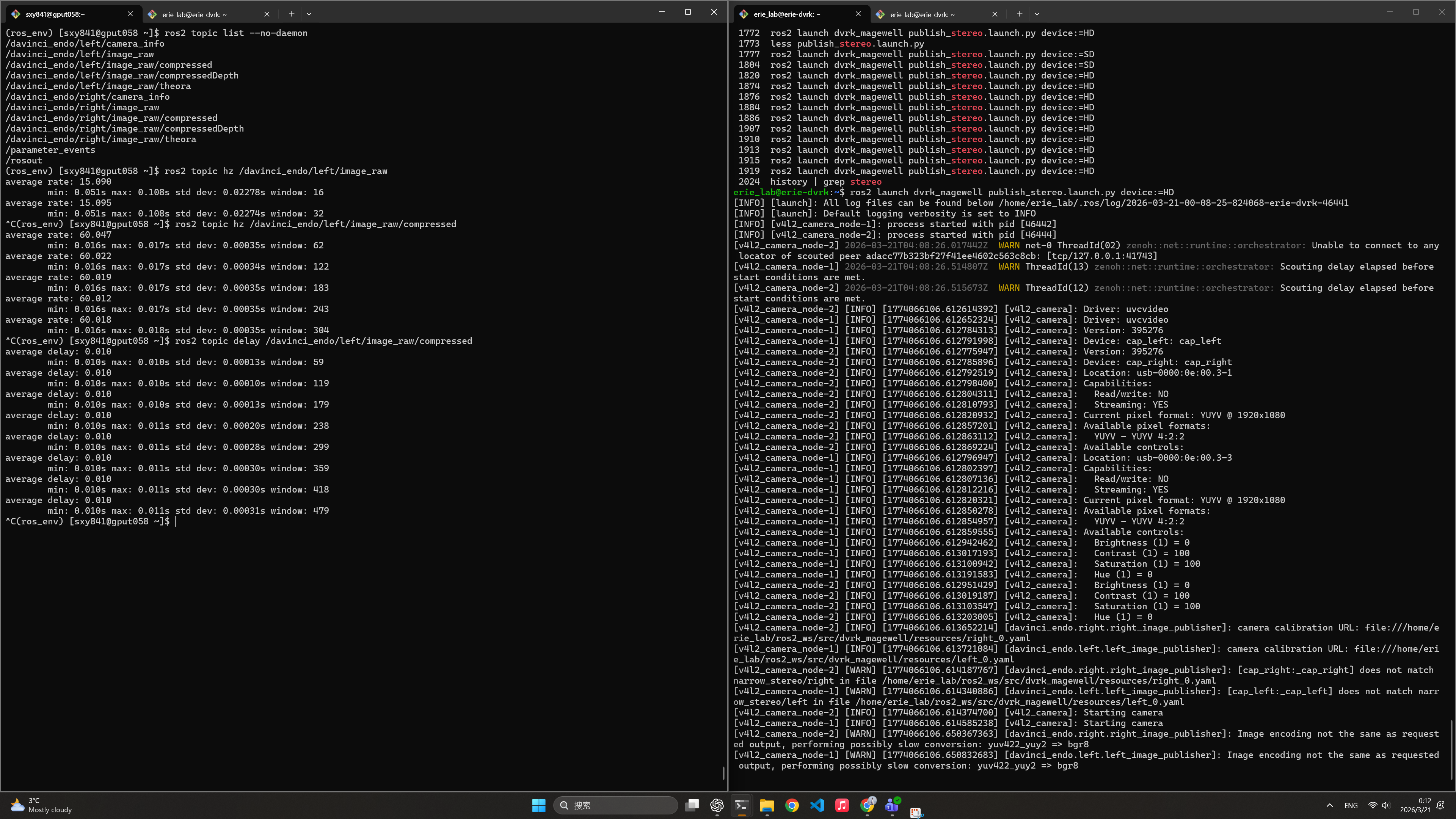
Task: Close the sxy841@gput058 tab
Action: click(130, 14)
